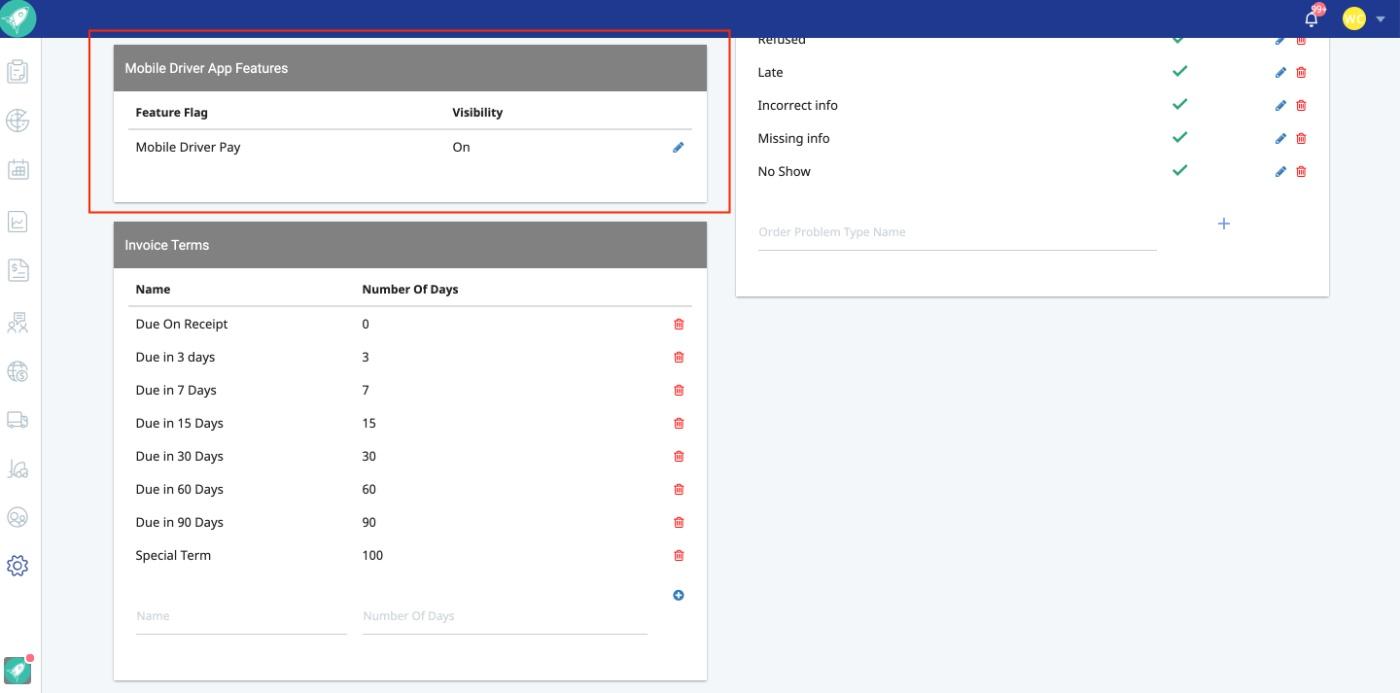Open the line chart icon in the sidebar
Screen dimensions: 1400x693
17,221
